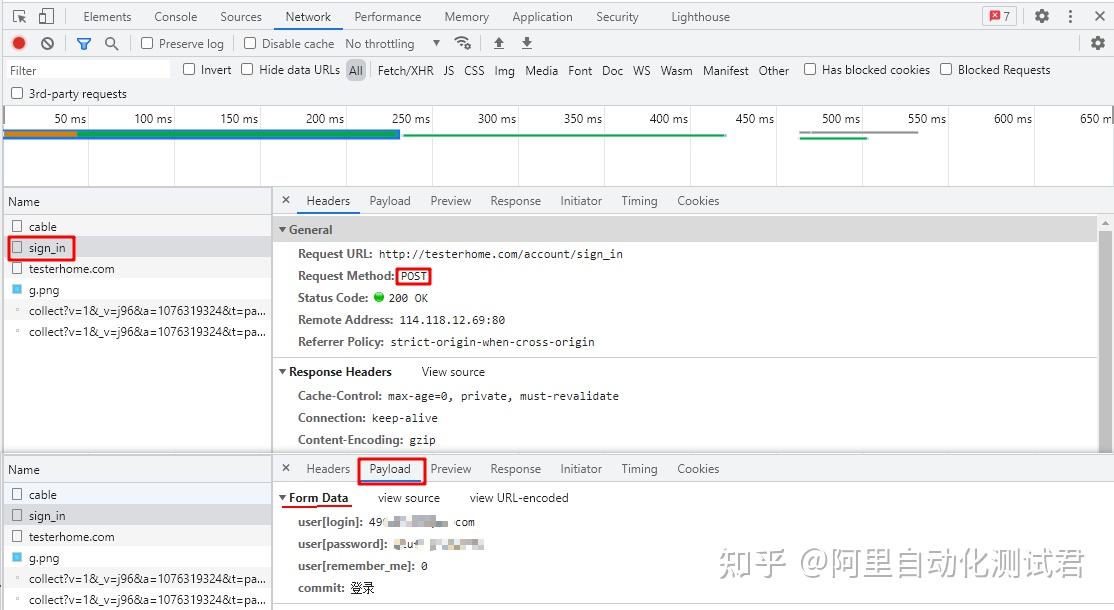
Task: Enable the Disable cache checkbox
Action: tap(250, 43)
